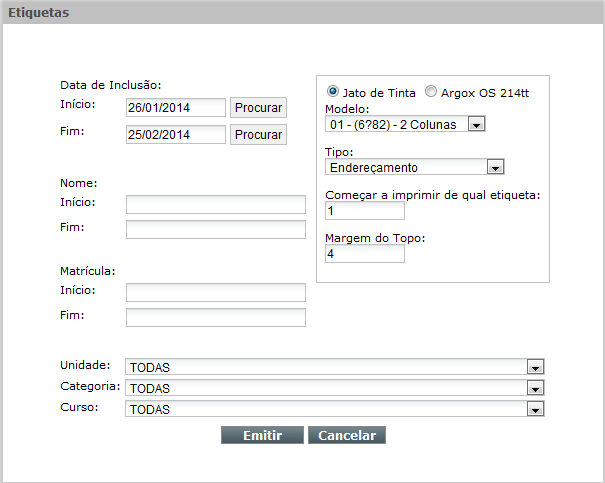Click the Cancelar button
Image resolution: width=605 pixels, height=483 pixels.
pyautogui.click(x=347, y=435)
